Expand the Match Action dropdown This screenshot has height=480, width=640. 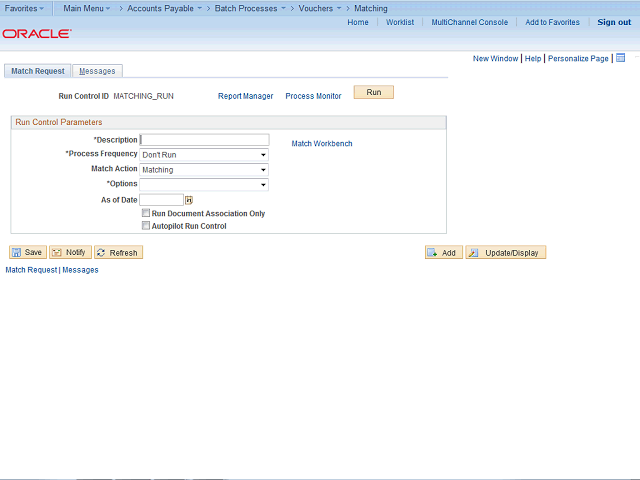pyautogui.click(x=204, y=170)
